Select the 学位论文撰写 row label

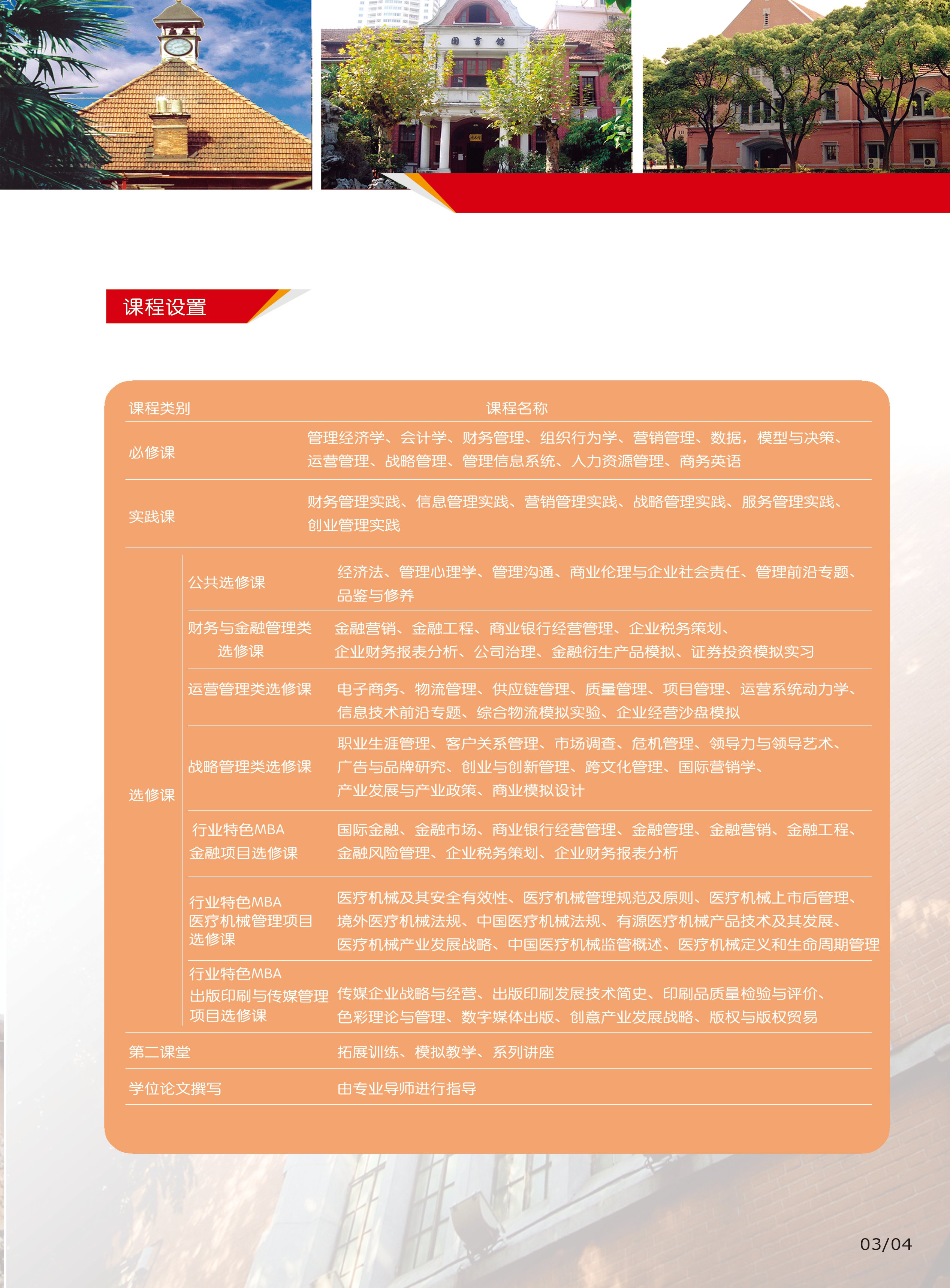(x=175, y=1089)
